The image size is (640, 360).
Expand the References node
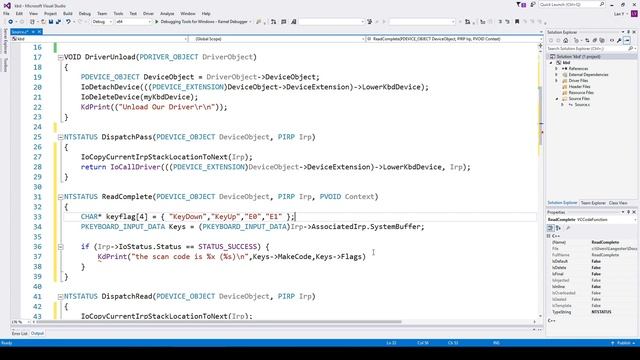(x=556, y=69)
